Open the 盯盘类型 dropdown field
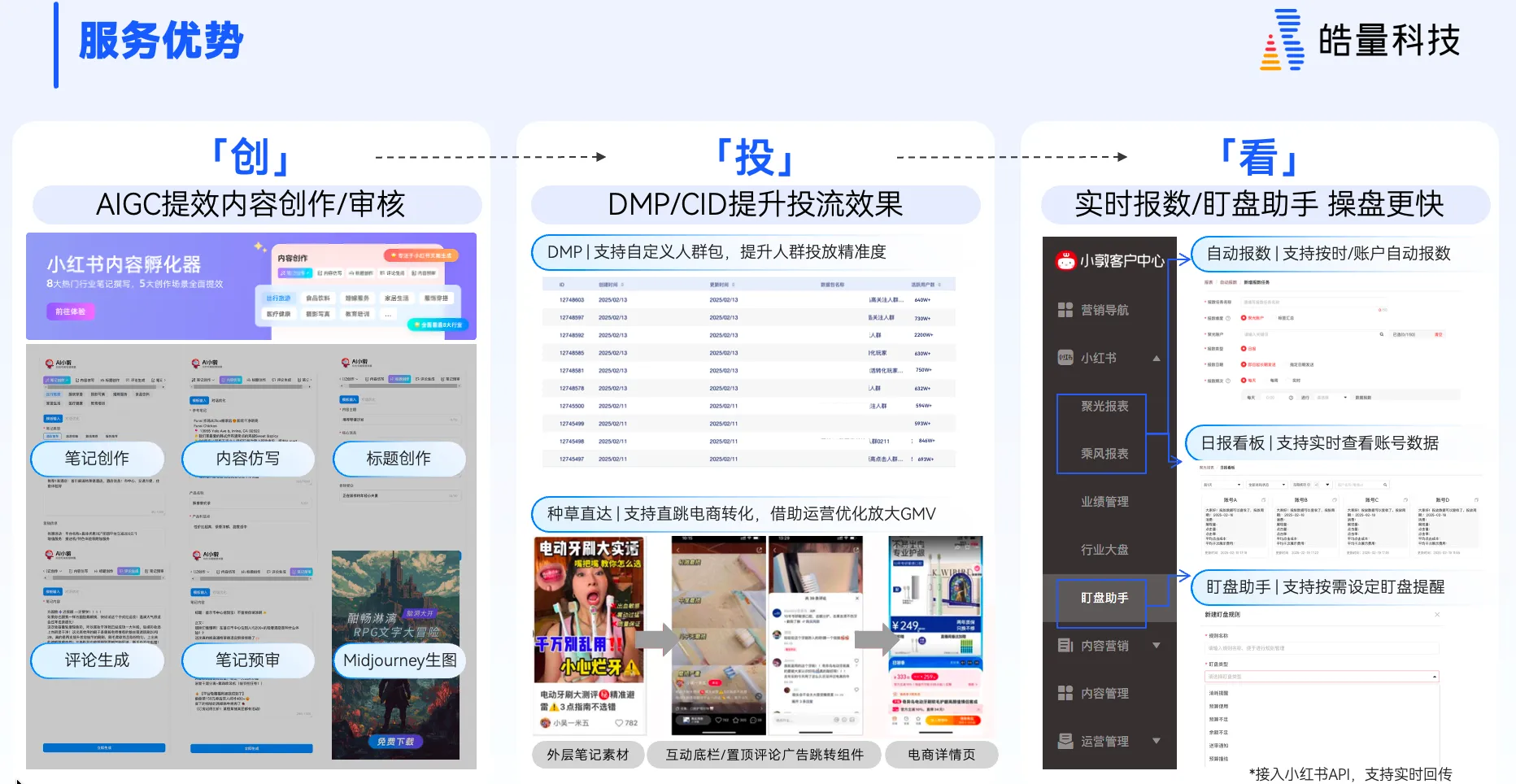 [x=1322, y=677]
